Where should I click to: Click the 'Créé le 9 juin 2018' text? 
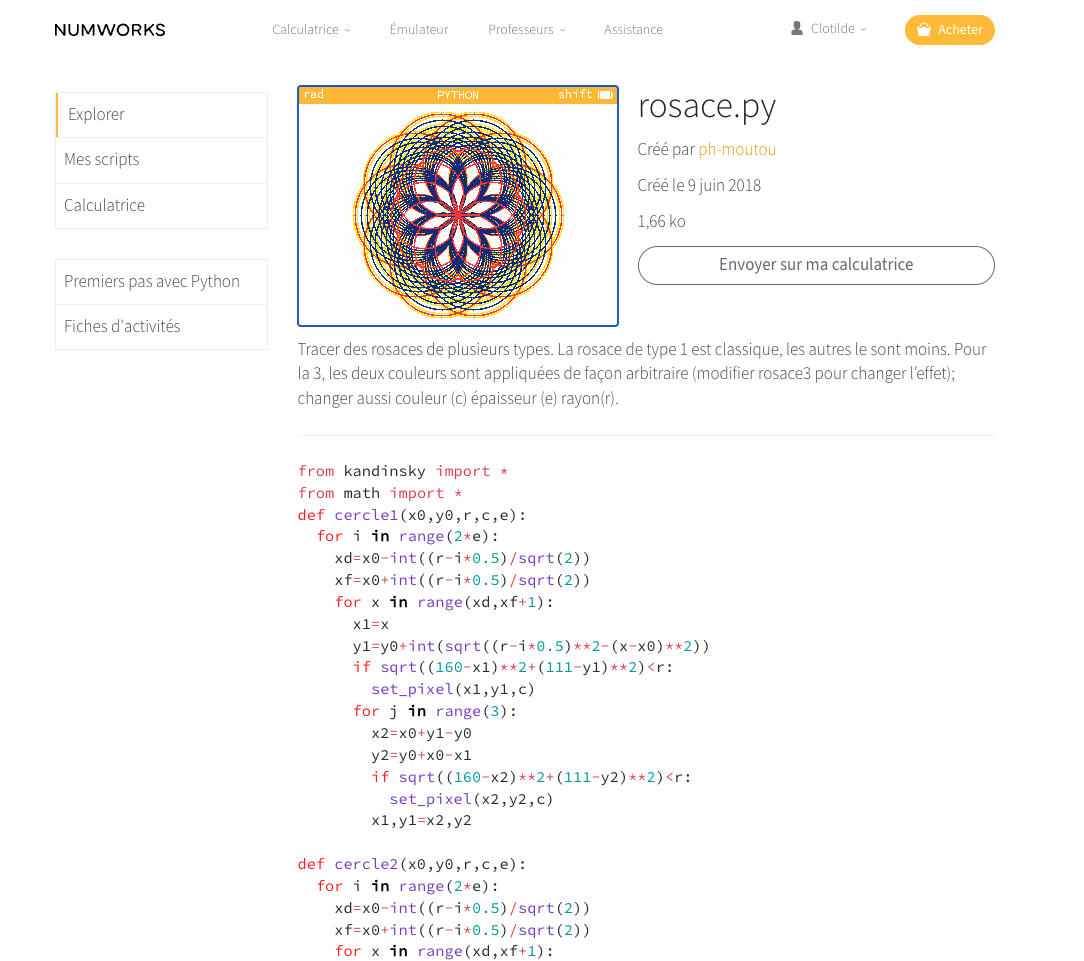699,185
